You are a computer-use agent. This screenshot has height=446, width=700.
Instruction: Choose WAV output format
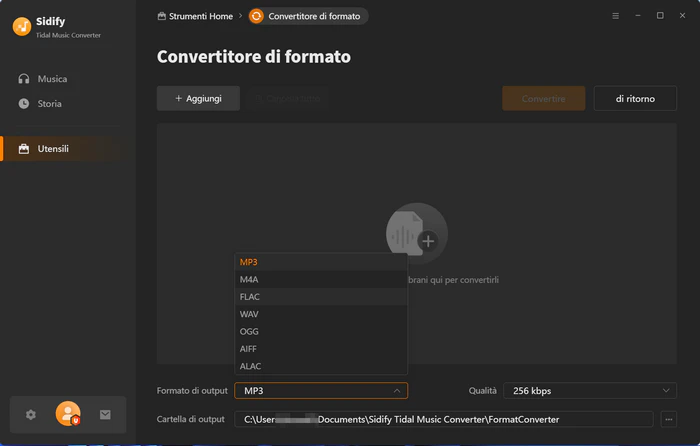point(321,314)
